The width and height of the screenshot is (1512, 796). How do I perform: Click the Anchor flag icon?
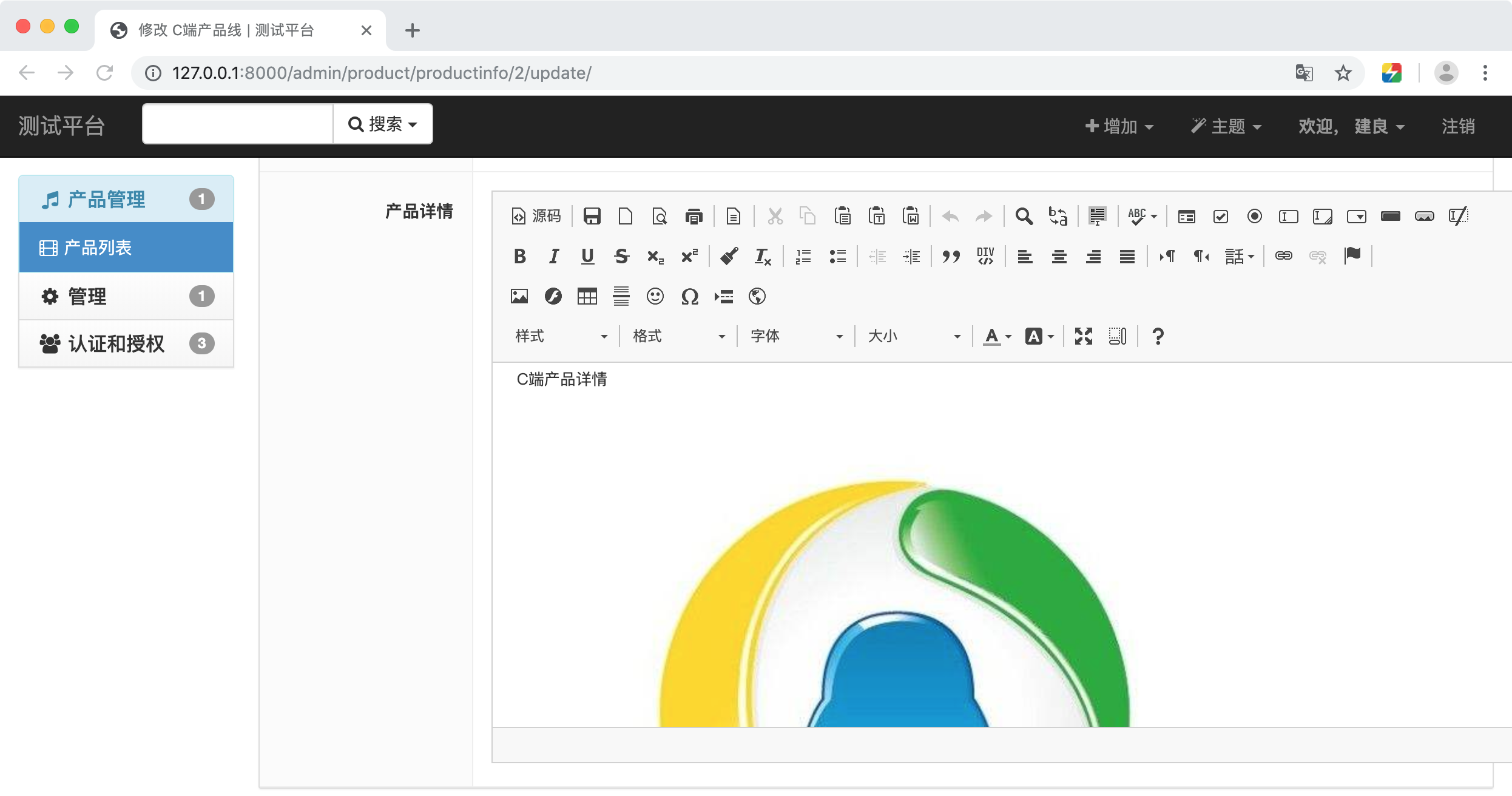click(x=1352, y=256)
